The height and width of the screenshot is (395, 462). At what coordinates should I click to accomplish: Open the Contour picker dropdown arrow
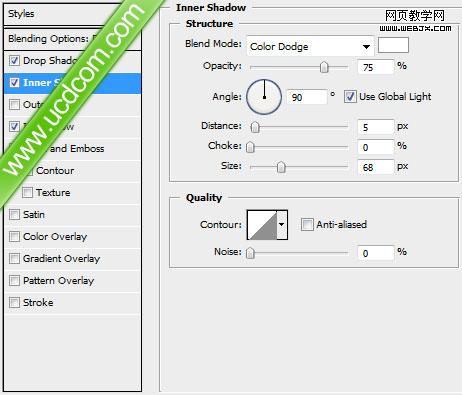click(x=282, y=224)
